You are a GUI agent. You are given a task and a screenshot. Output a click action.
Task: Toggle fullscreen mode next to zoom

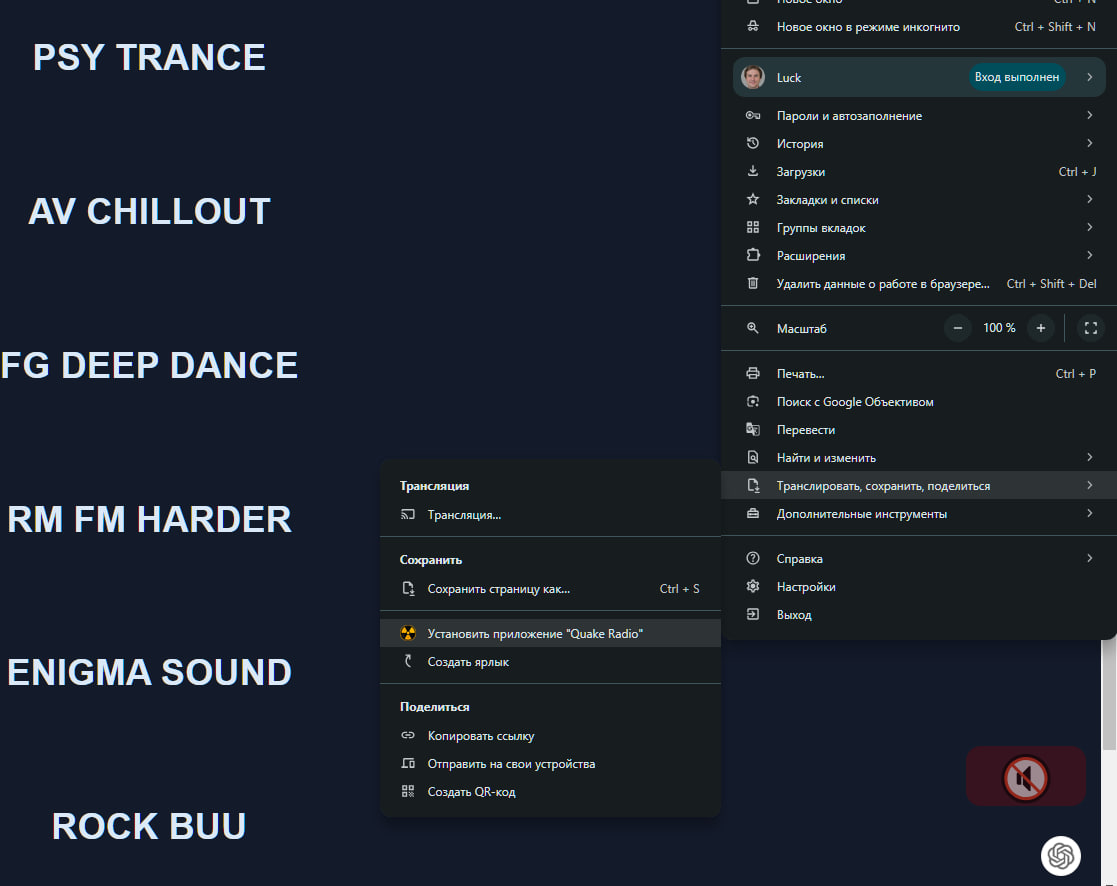(x=1091, y=328)
